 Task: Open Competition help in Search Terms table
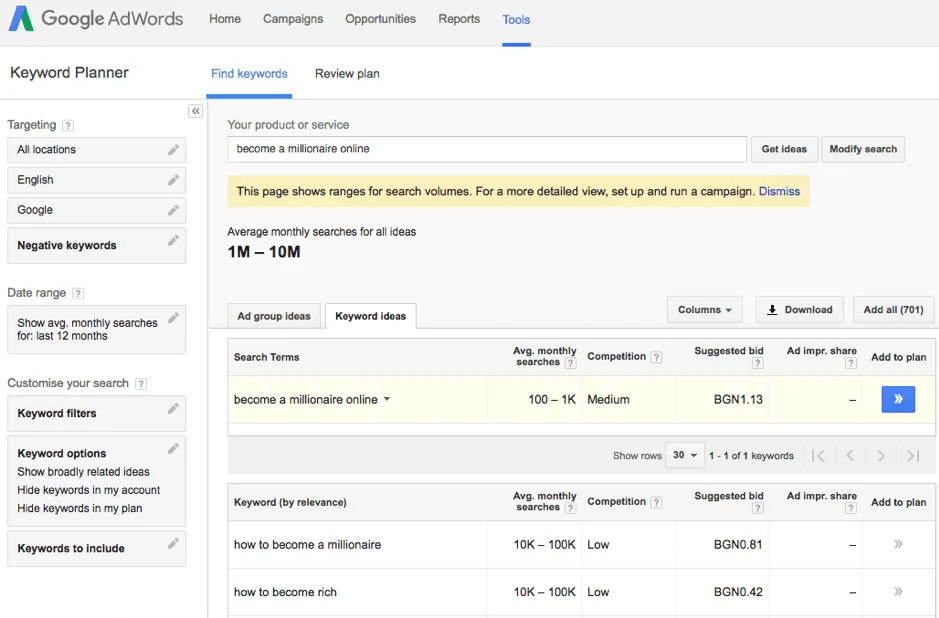[656, 357]
